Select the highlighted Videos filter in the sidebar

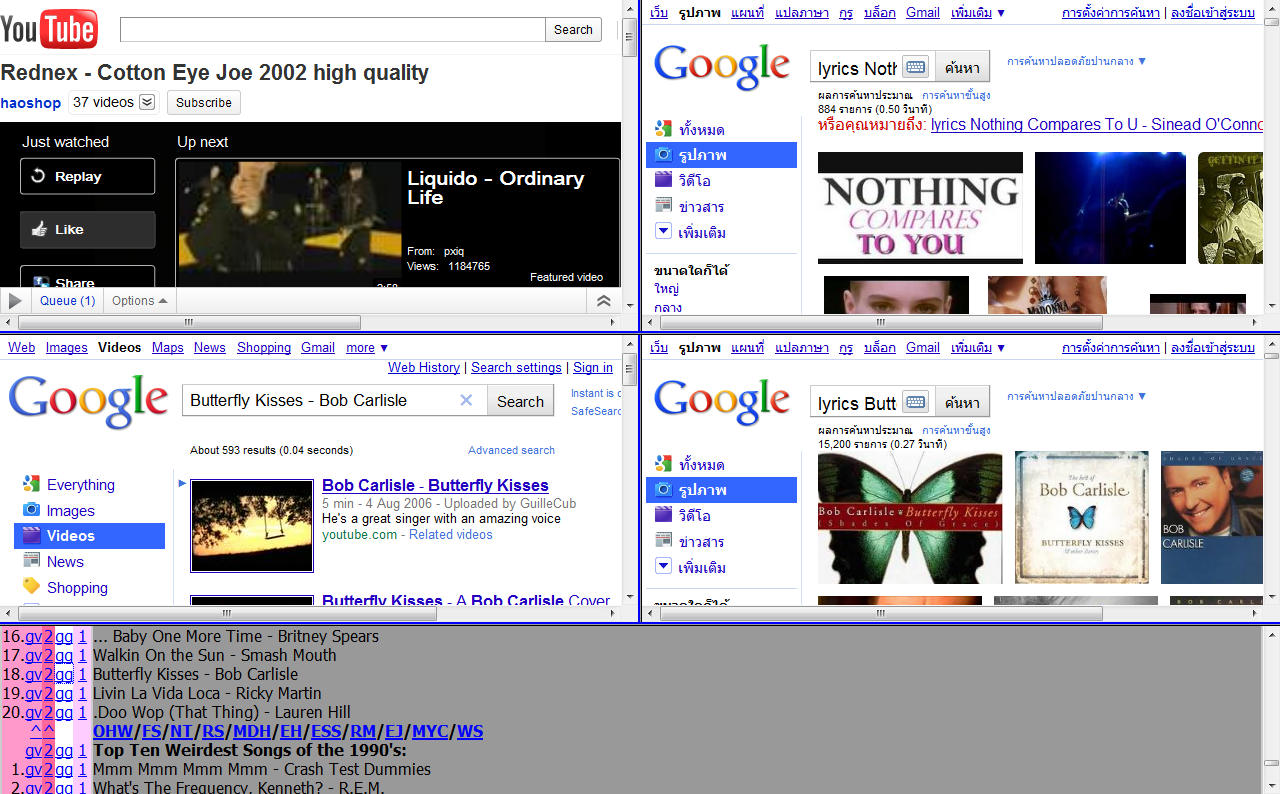[89, 536]
